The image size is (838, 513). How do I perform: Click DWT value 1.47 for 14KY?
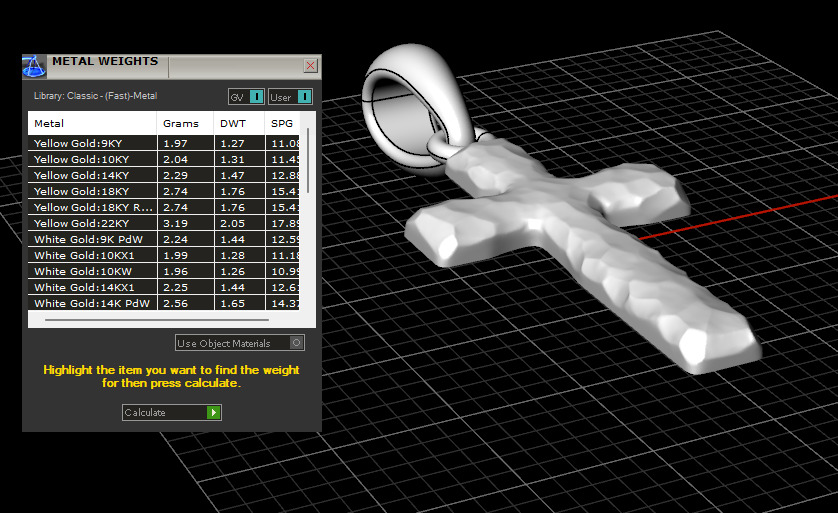(232, 175)
